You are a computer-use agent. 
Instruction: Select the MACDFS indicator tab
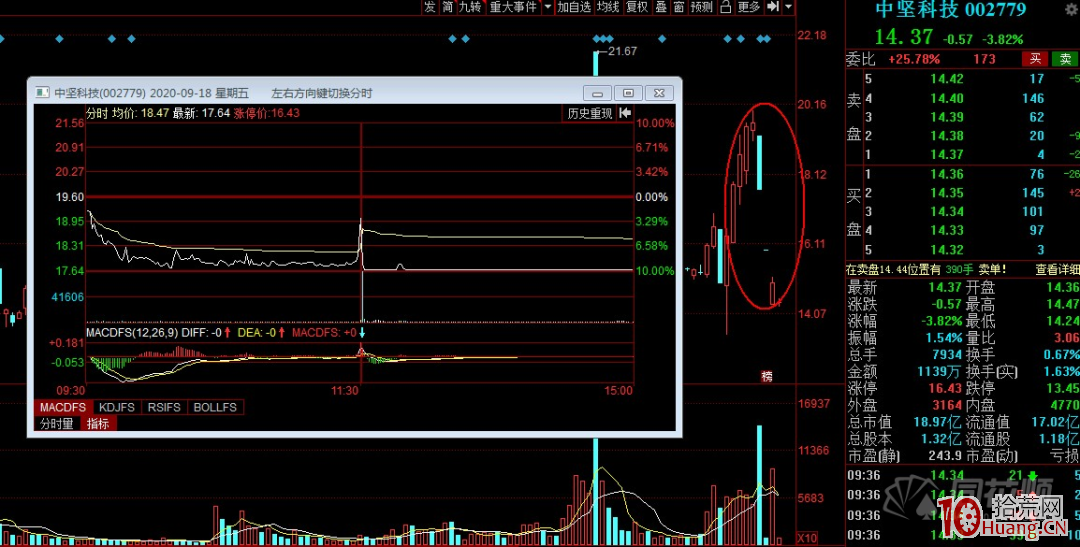pyautogui.click(x=62, y=407)
